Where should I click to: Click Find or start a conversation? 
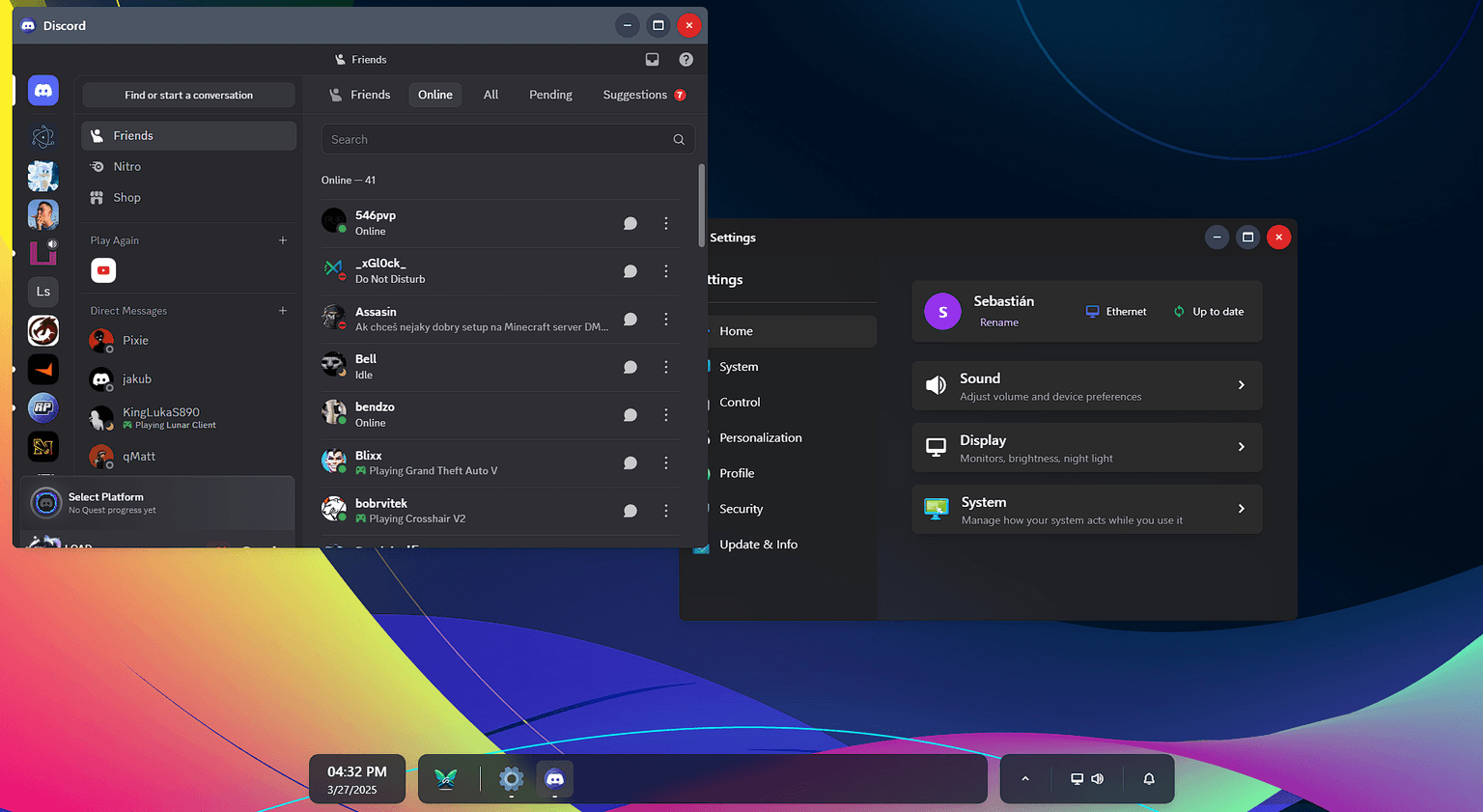point(188,95)
